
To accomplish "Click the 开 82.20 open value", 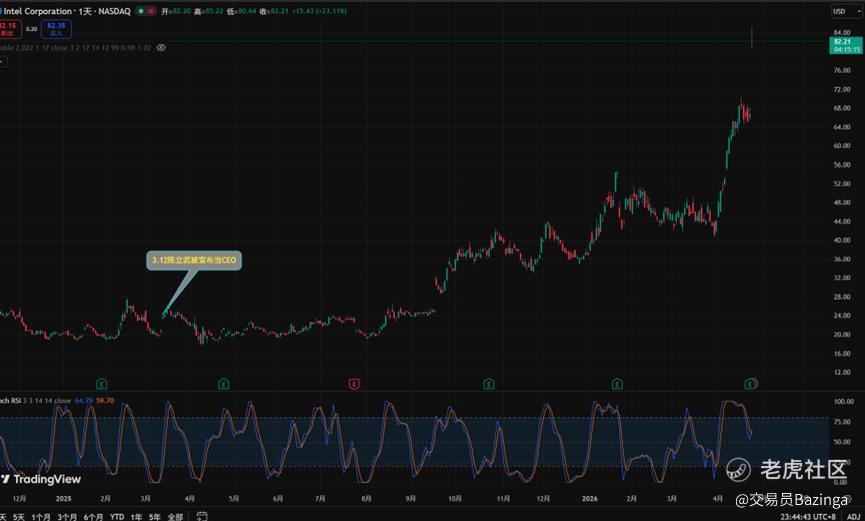I will coord(176,11).
